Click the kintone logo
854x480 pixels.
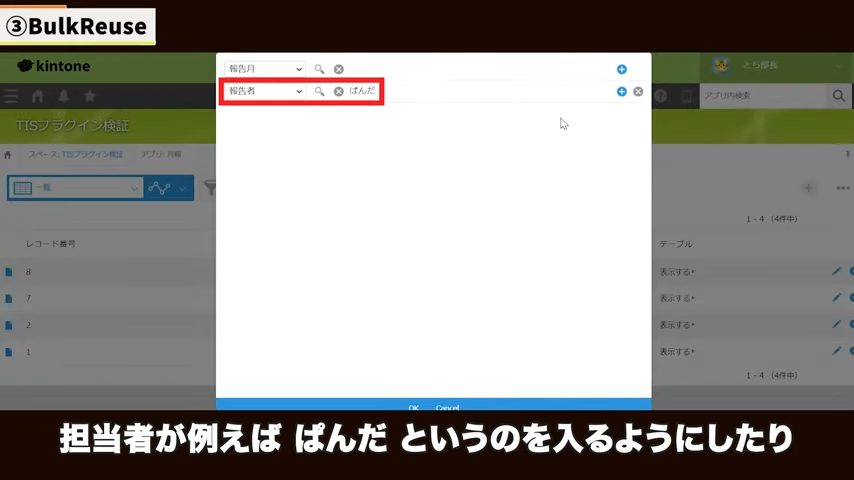click(54, 66)
